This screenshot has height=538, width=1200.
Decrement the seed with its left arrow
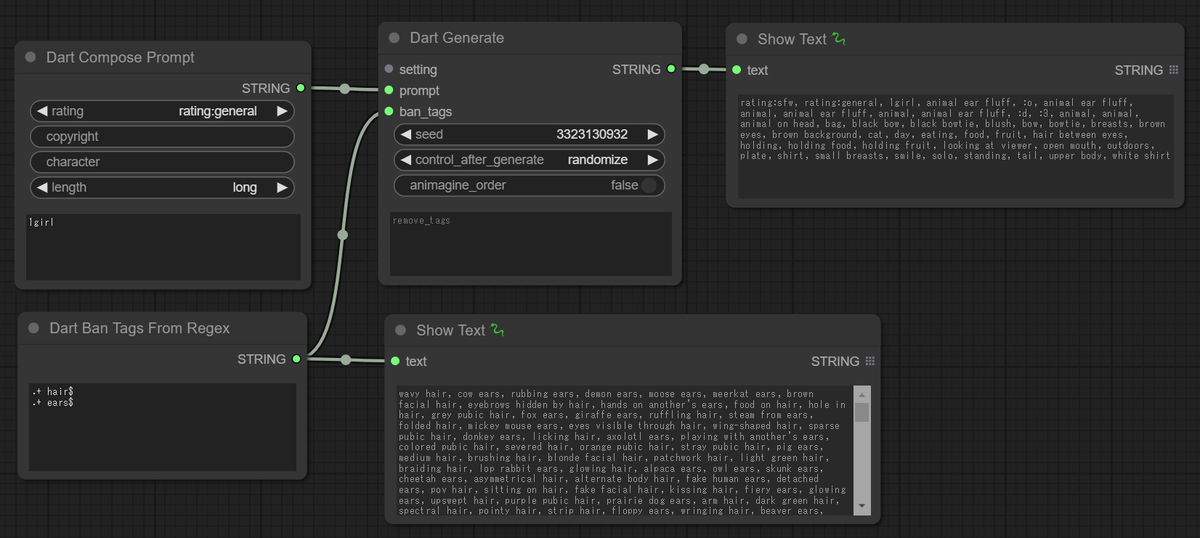click(x=405, y=134)
